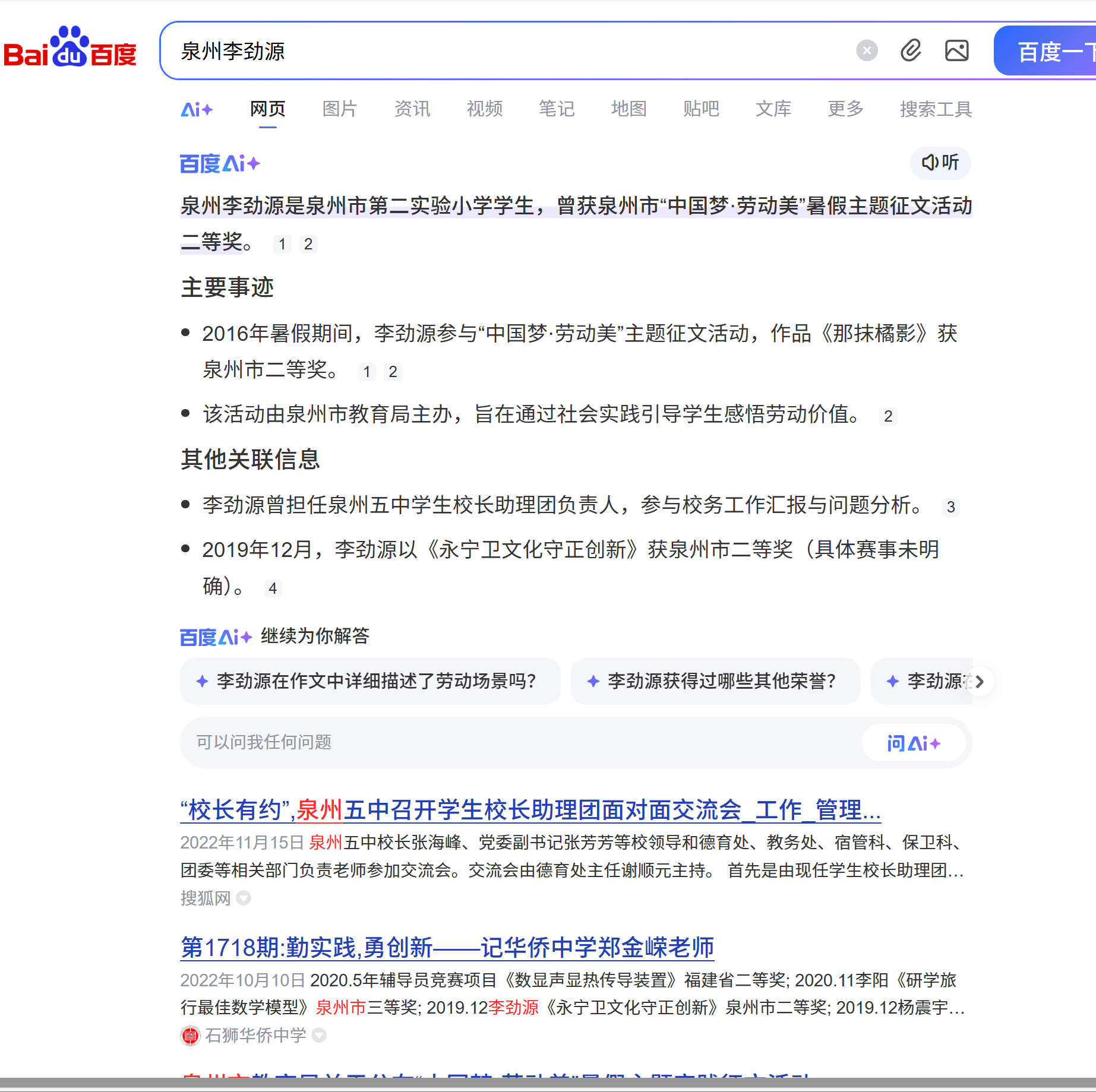
Task: Click the 可以问我任何问题 input field
Action: tap(416, 742)
